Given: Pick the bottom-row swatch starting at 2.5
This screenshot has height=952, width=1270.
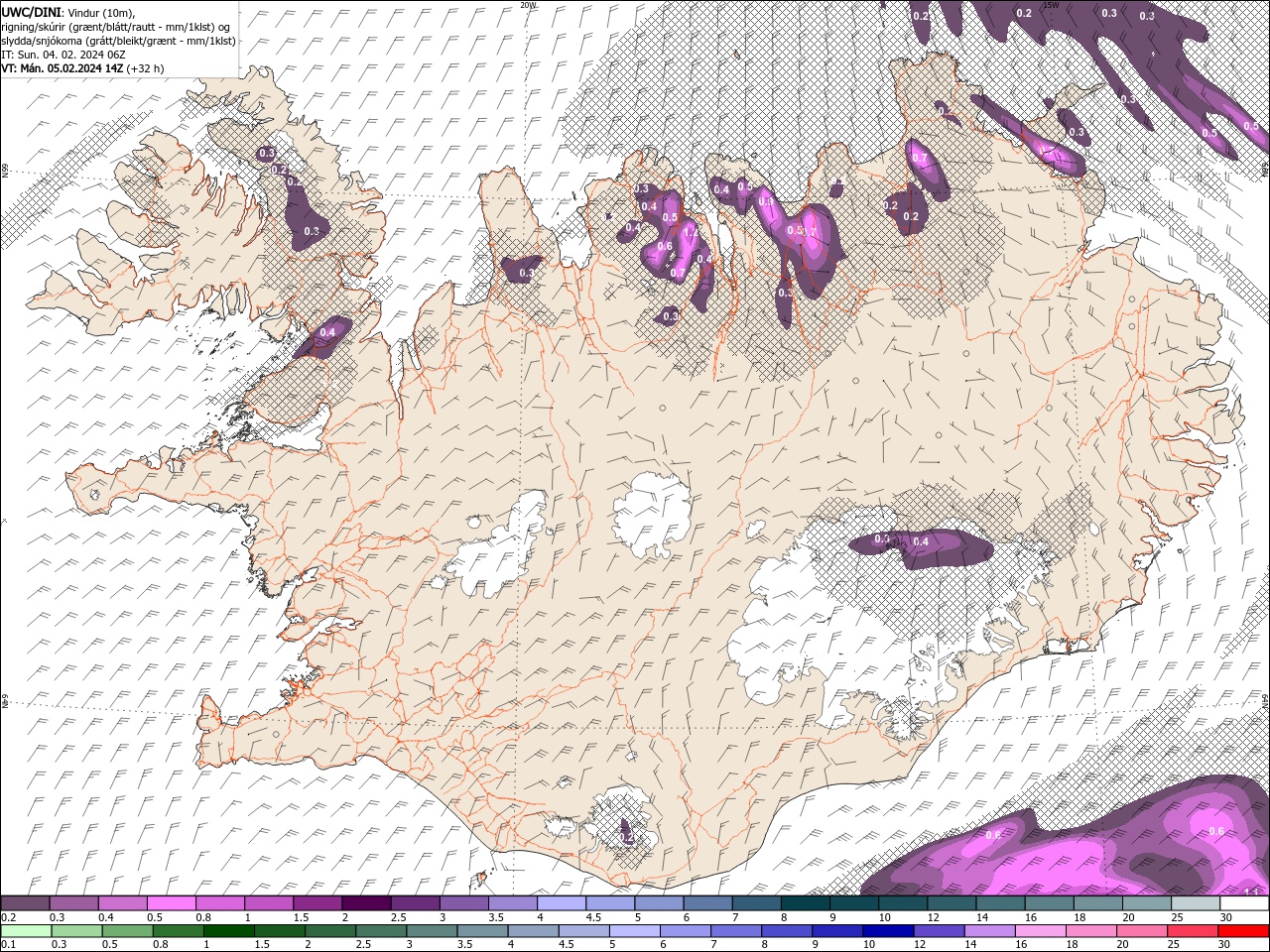Looking at the screenshot, I should click(381, 931).
